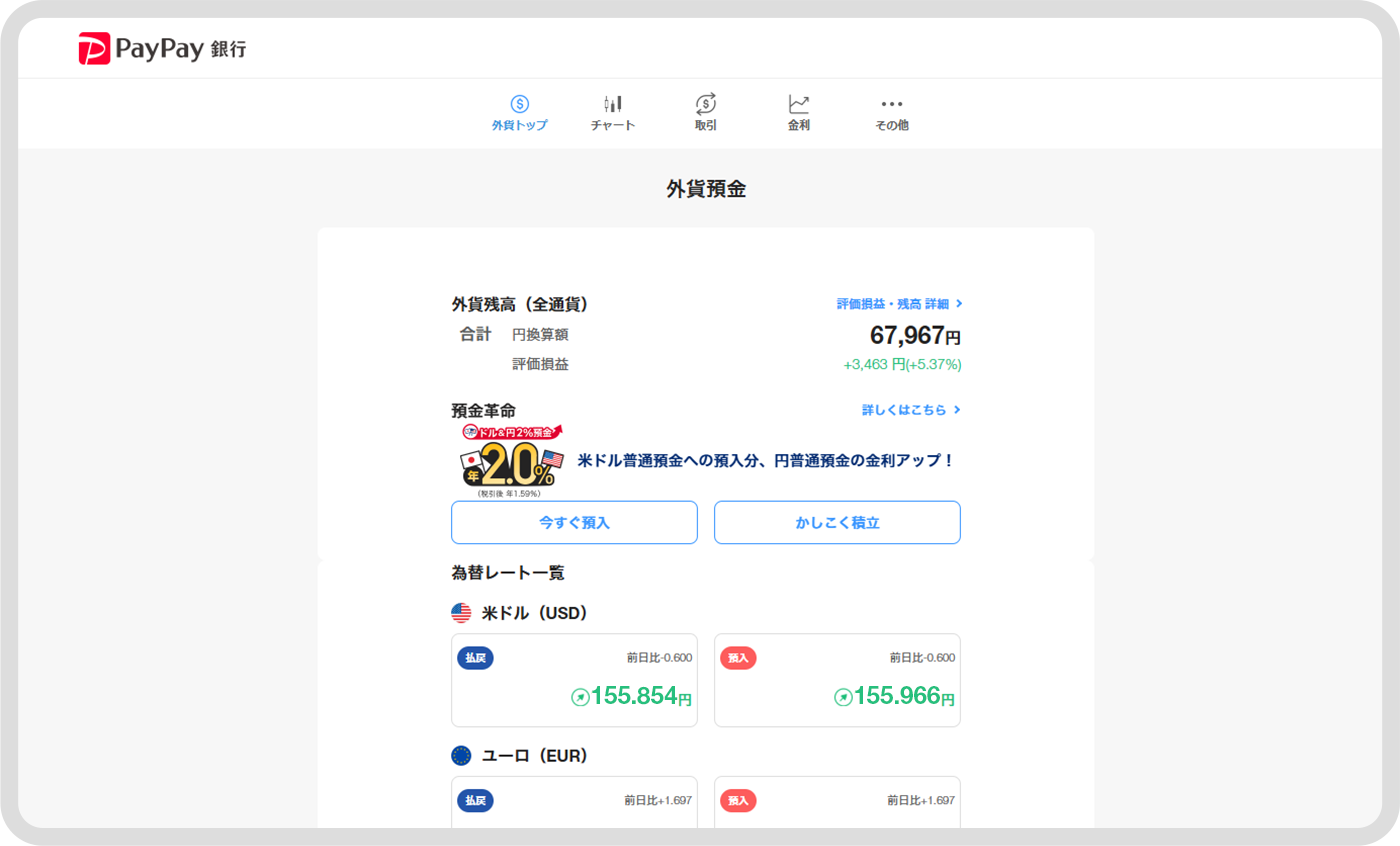
Task: Select the EUR 払戻 rate card
Action: 574,803
